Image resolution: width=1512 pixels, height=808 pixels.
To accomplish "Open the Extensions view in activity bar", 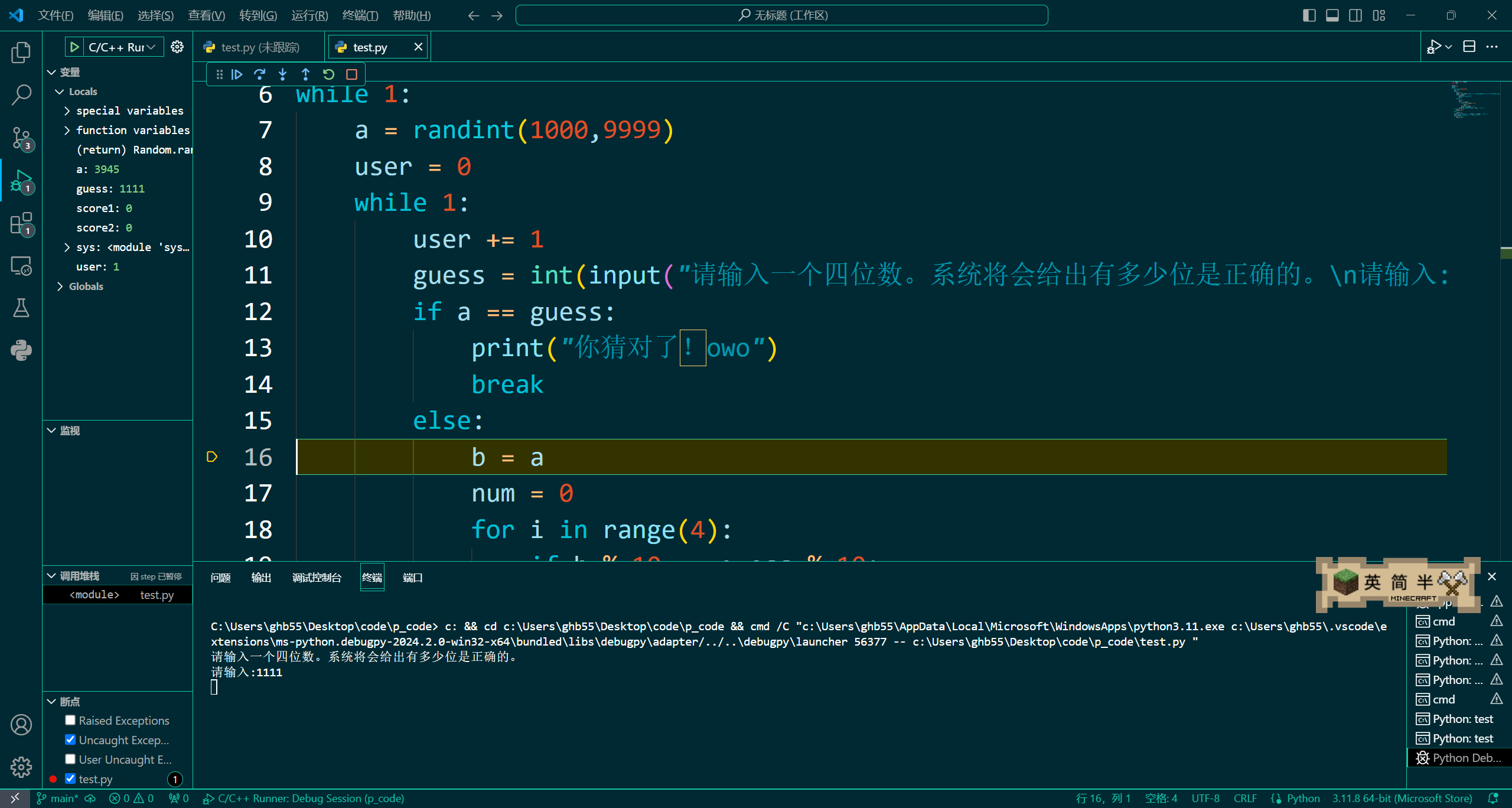I will tap(21, 224).
